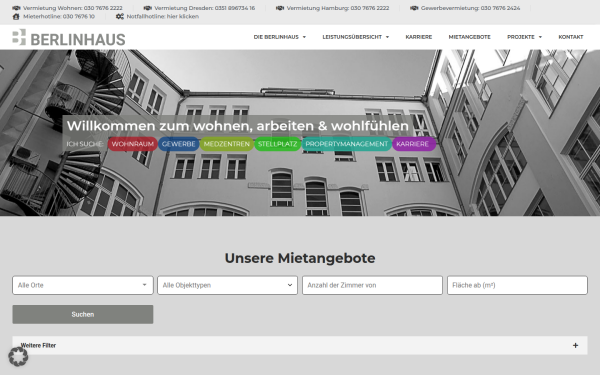Call Gewerbevermietung phone number link

[470, 8]
